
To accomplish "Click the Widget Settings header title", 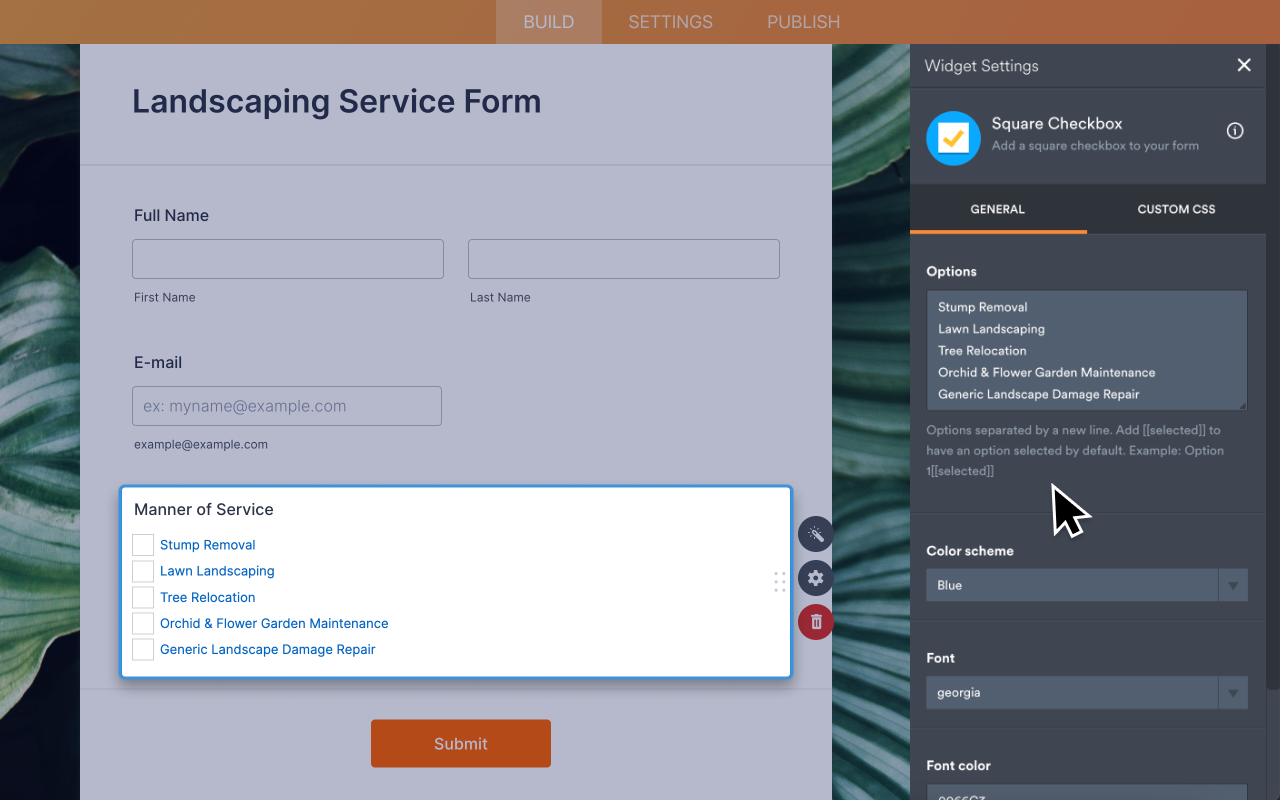I will coord(980,66).
